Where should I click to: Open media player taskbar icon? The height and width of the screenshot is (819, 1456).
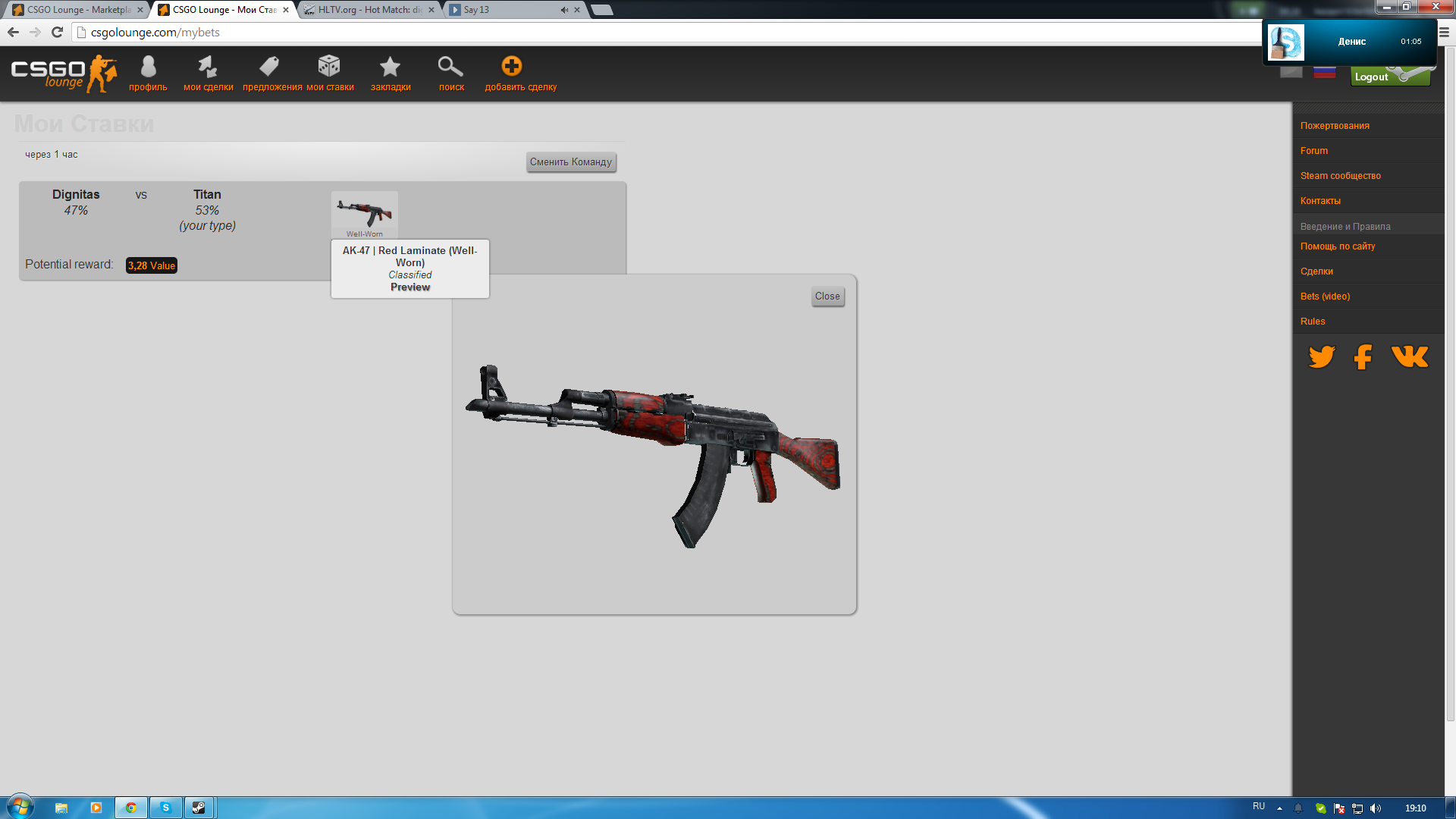(x=96, y=808)
